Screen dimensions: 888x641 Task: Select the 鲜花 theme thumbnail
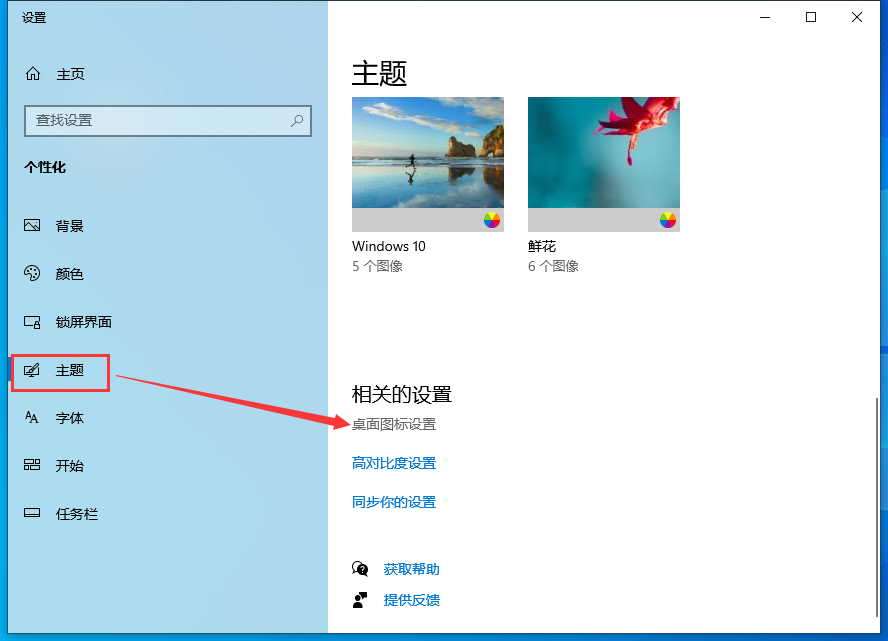(x=604, y=164)
